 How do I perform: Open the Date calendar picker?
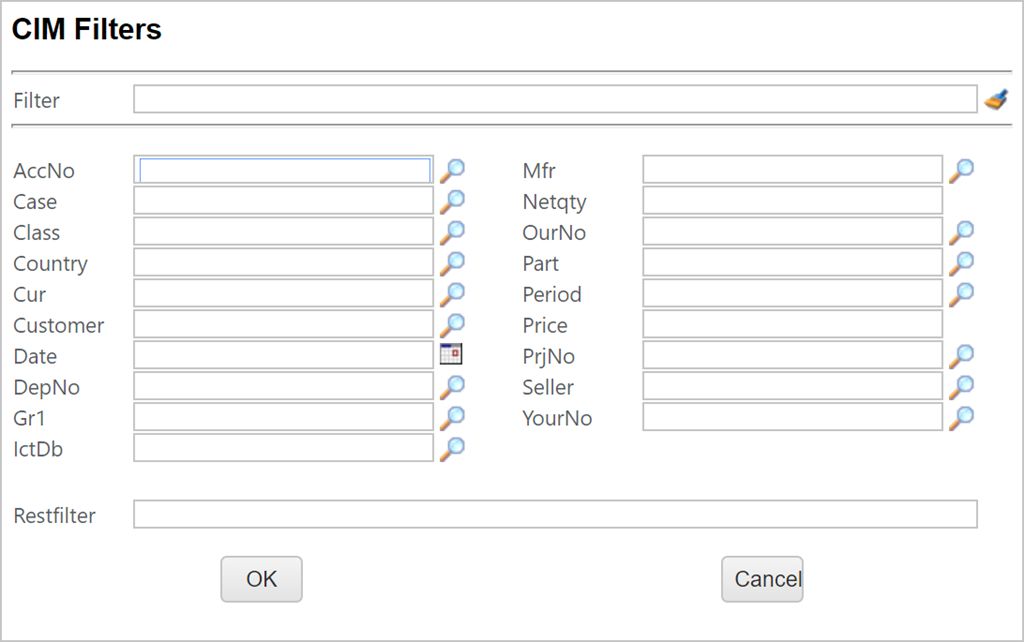(451, 354)
